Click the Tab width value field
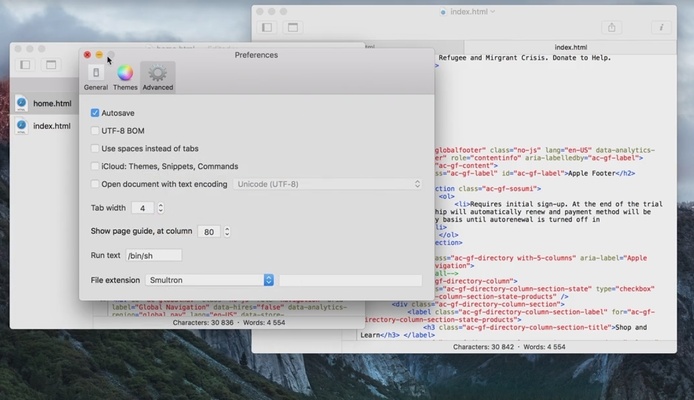The width and height of the screenshot is (694, 400). [143, 208]
